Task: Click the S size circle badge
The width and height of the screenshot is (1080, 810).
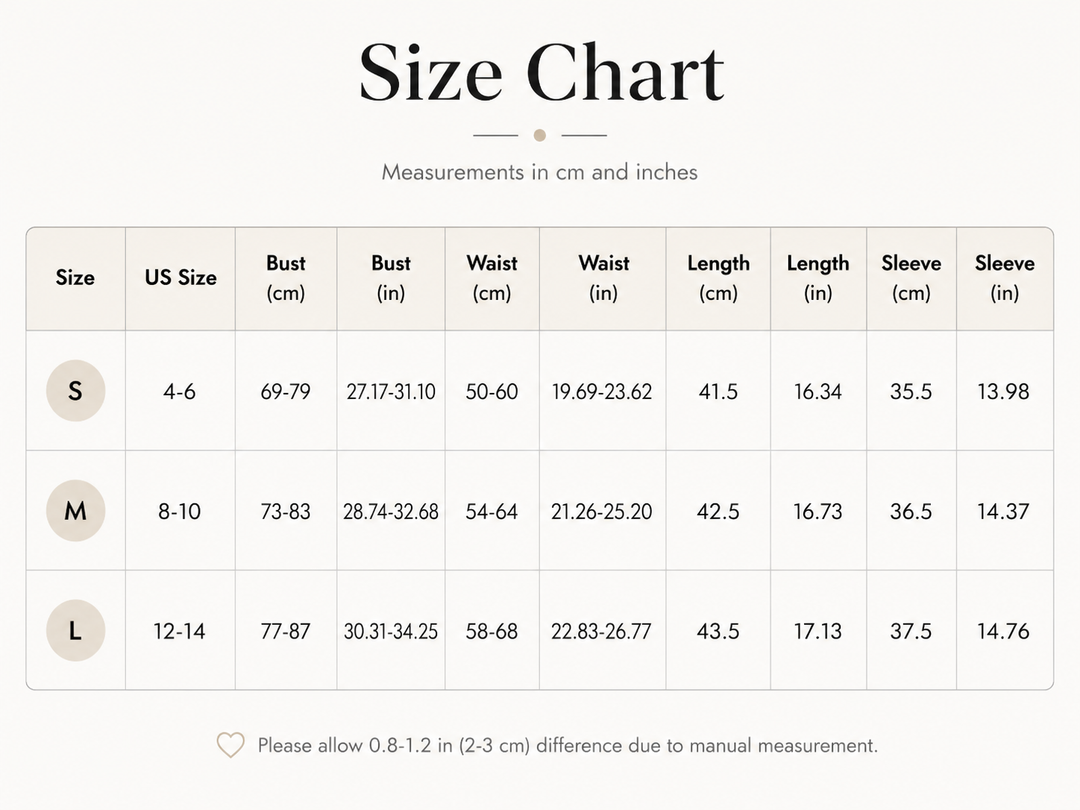Action: 76,391
